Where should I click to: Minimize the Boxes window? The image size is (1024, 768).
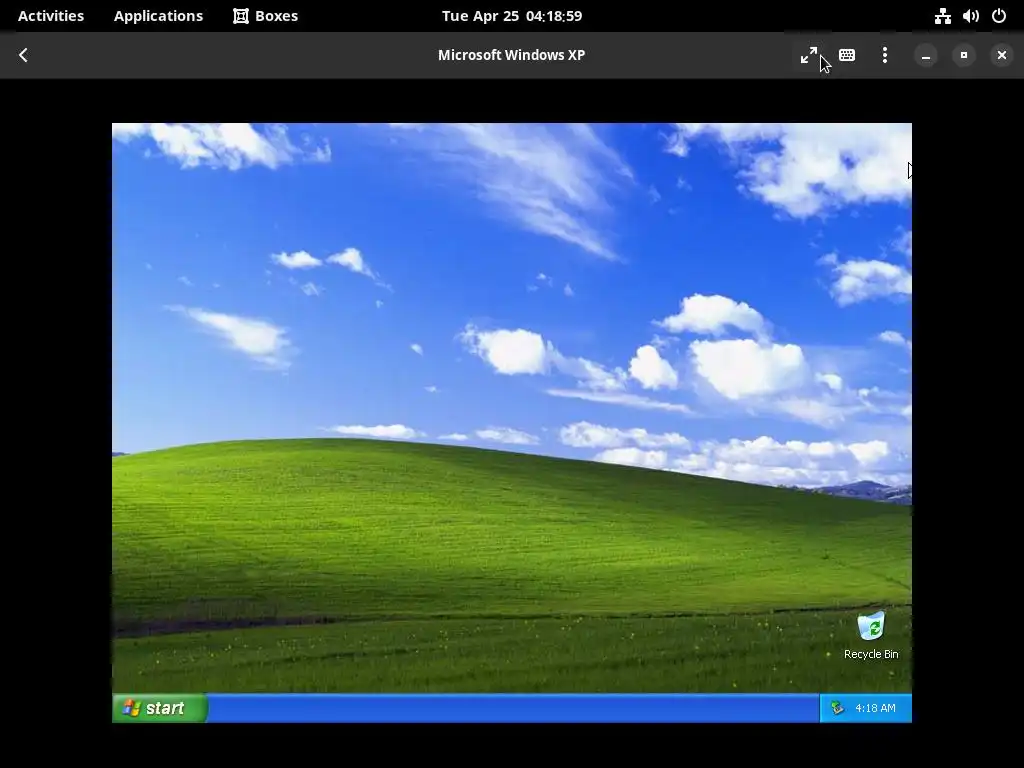925,56
